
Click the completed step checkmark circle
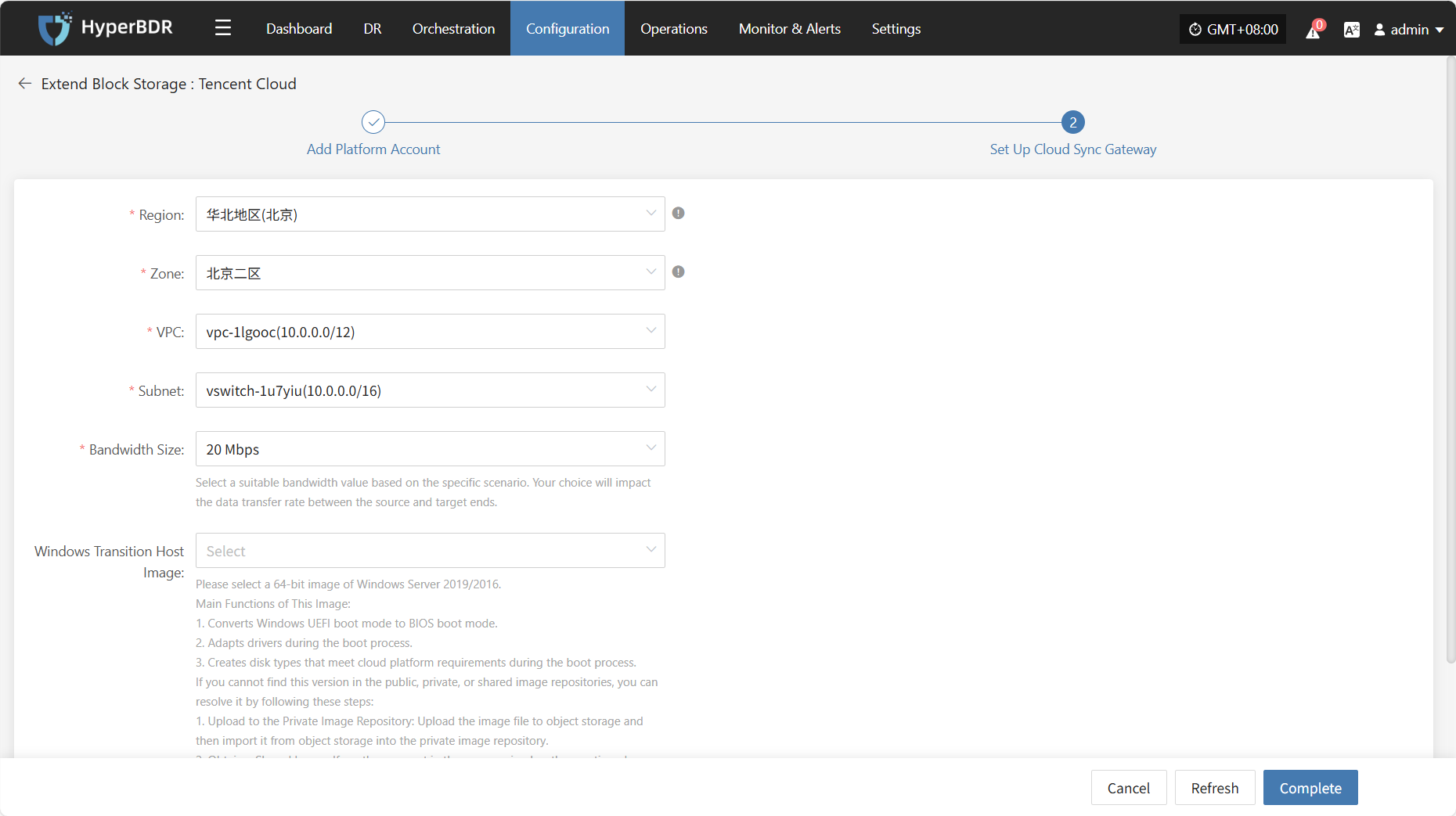pos(373,122)
